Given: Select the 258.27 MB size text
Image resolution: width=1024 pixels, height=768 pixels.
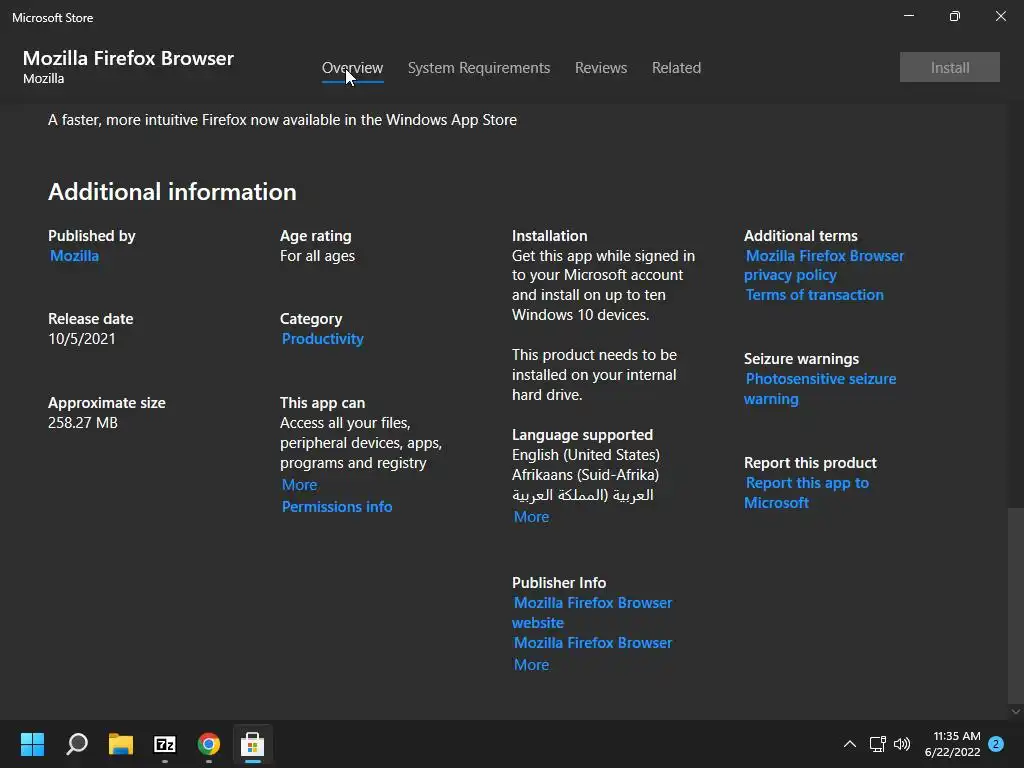Looking at the screenshot, I should [83, 423].
